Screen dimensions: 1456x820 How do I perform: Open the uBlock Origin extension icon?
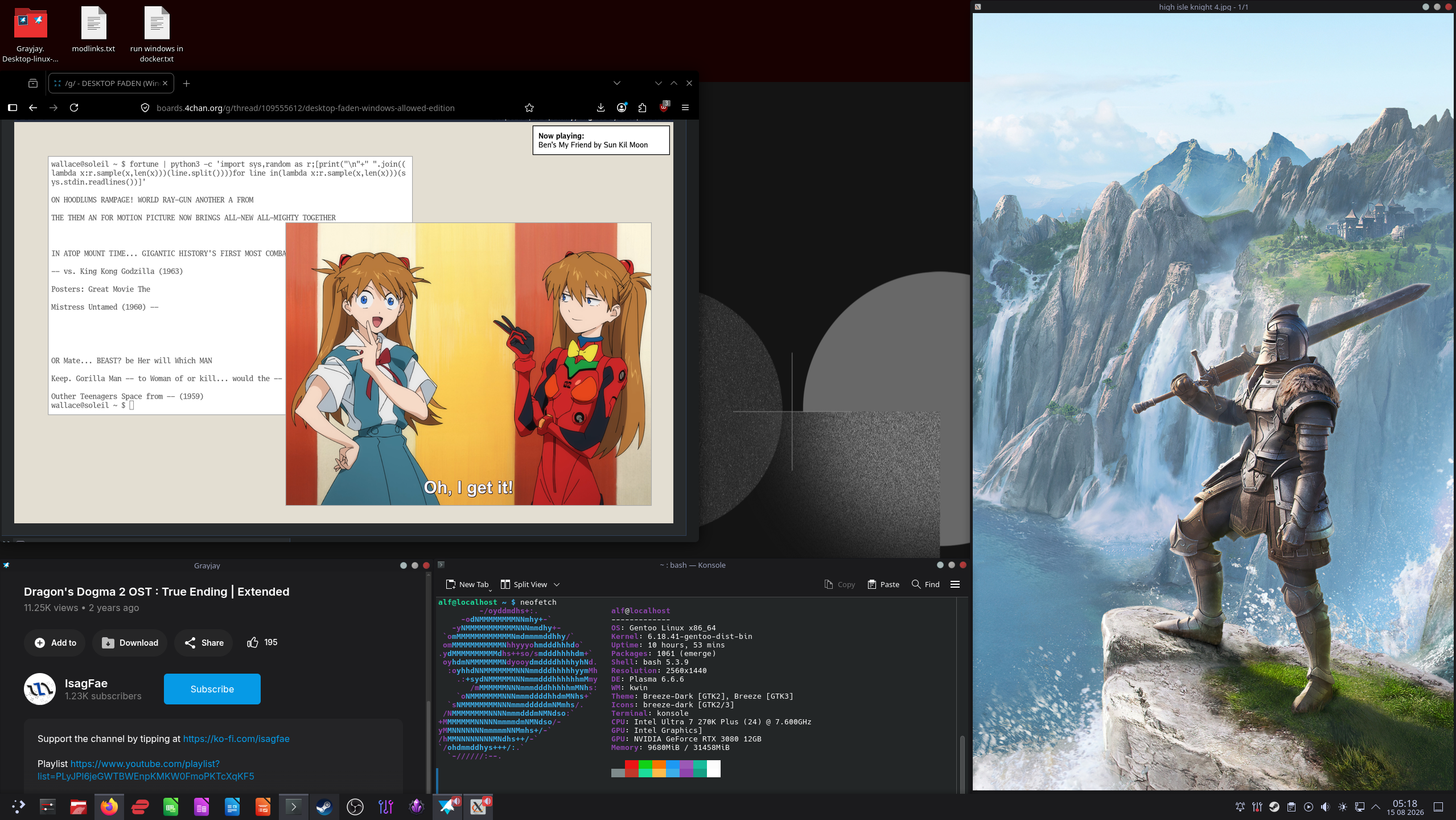coord(664,107)
